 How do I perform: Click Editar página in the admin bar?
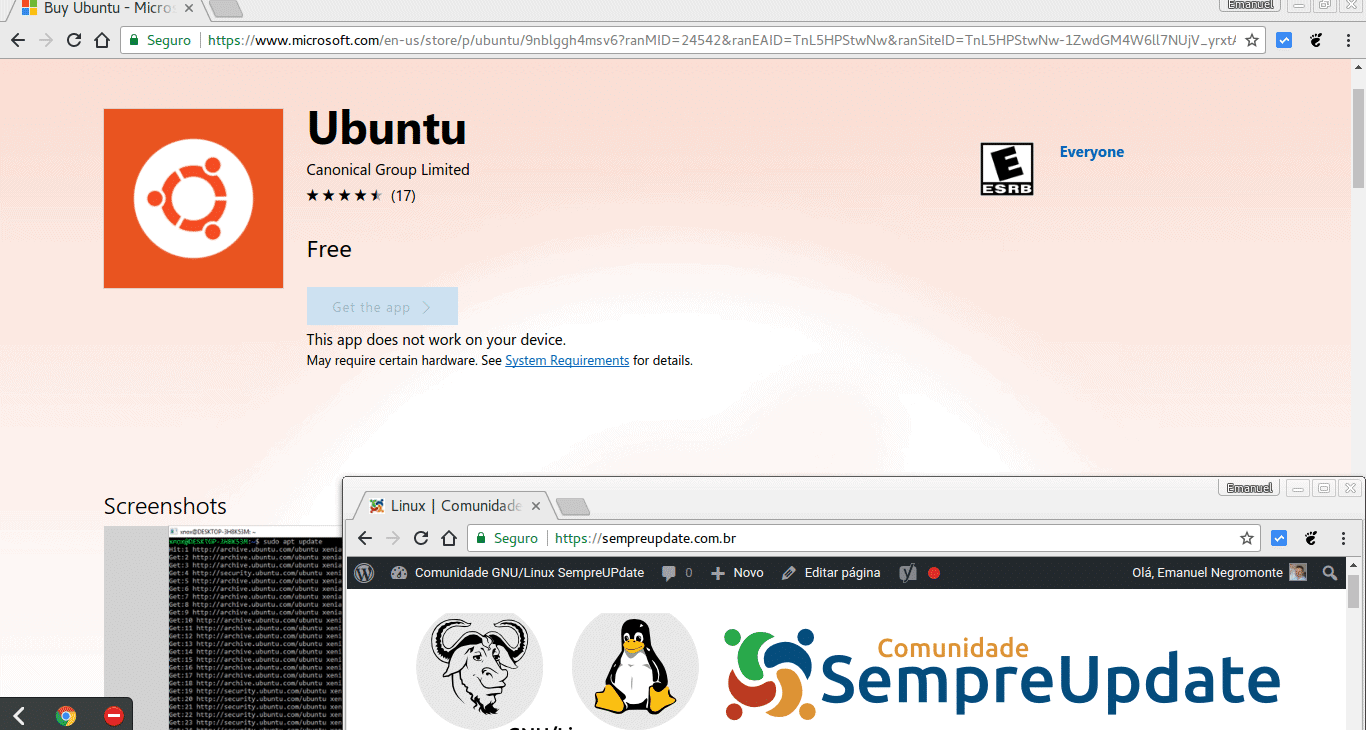point(831,573)
